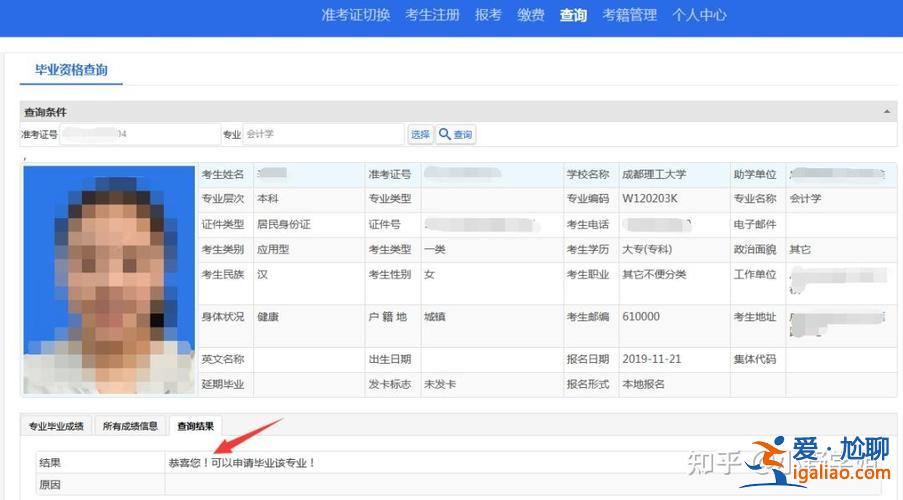Collapse the 查询条件 panel arrow
The height and width of the screenshot is (500, 903).
tap(887, 112)
